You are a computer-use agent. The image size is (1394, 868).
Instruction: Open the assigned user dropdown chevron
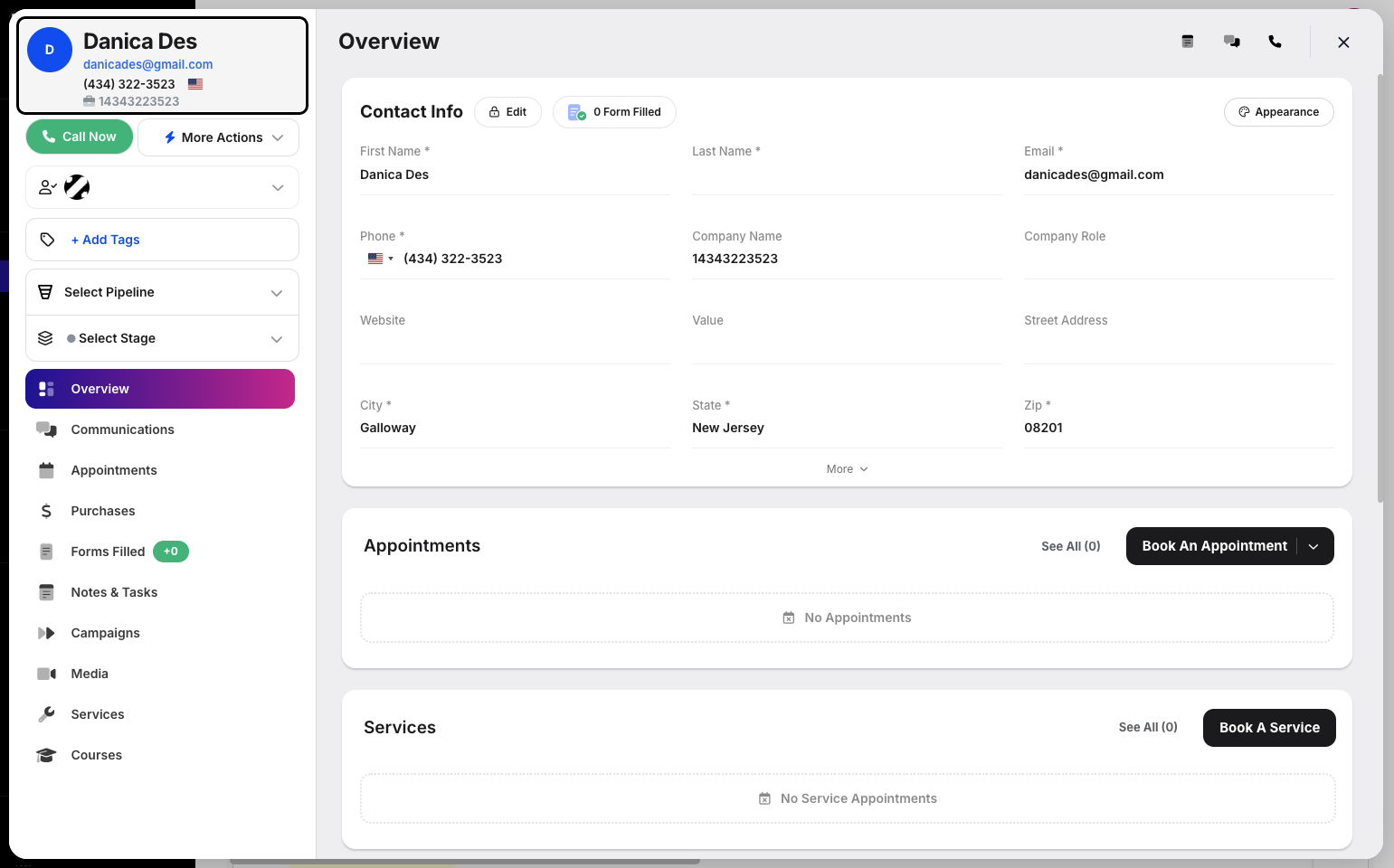(x=278, y=187)
